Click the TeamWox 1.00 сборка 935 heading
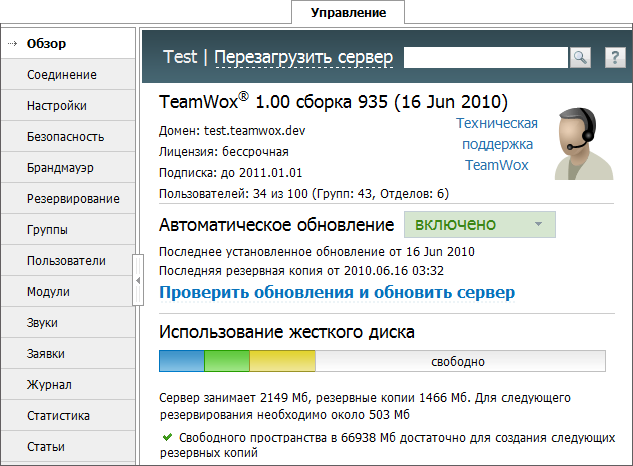The height and width of the screenshot is (466, 633). click(333, 101)
